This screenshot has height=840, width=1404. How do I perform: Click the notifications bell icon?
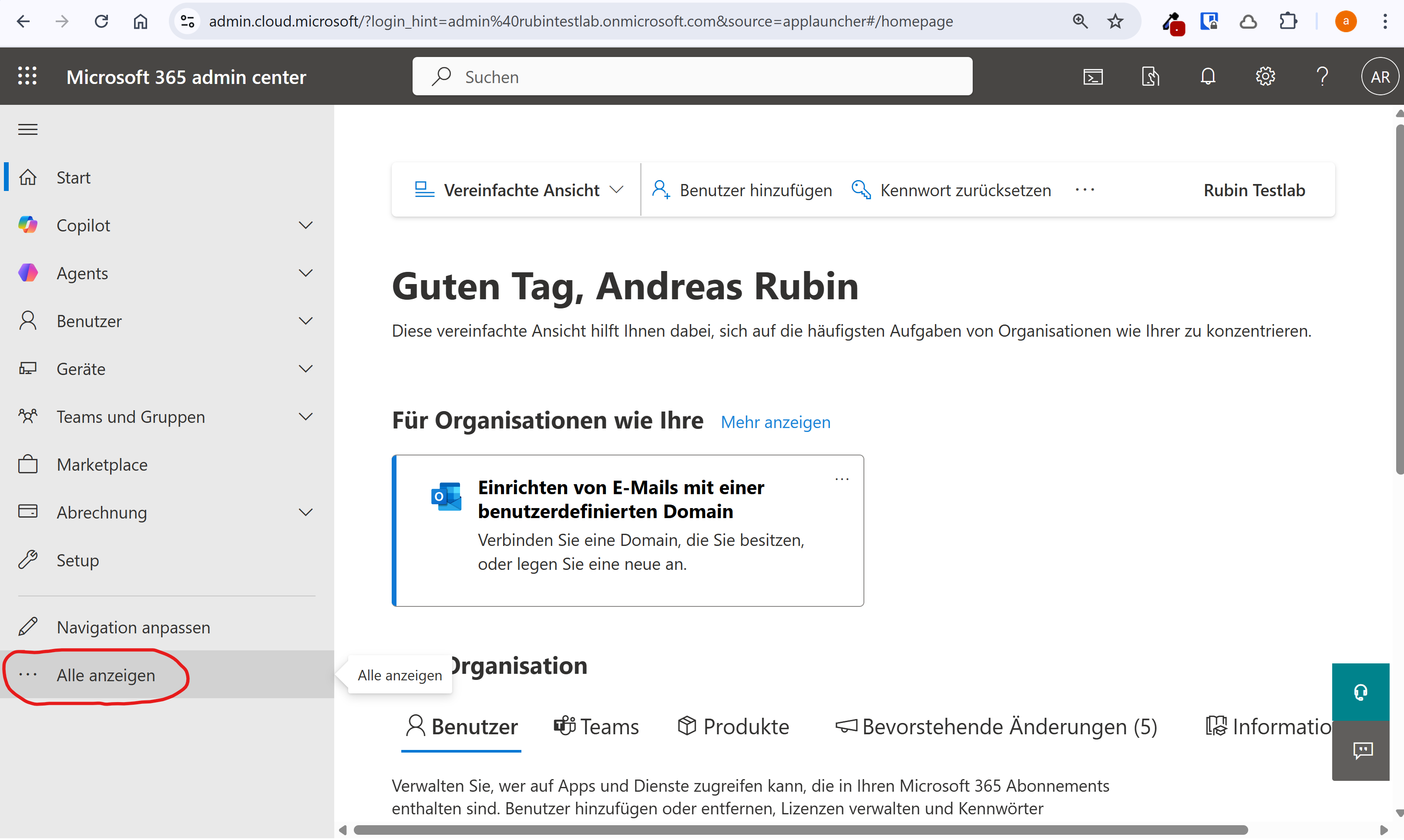(1208, 77)
